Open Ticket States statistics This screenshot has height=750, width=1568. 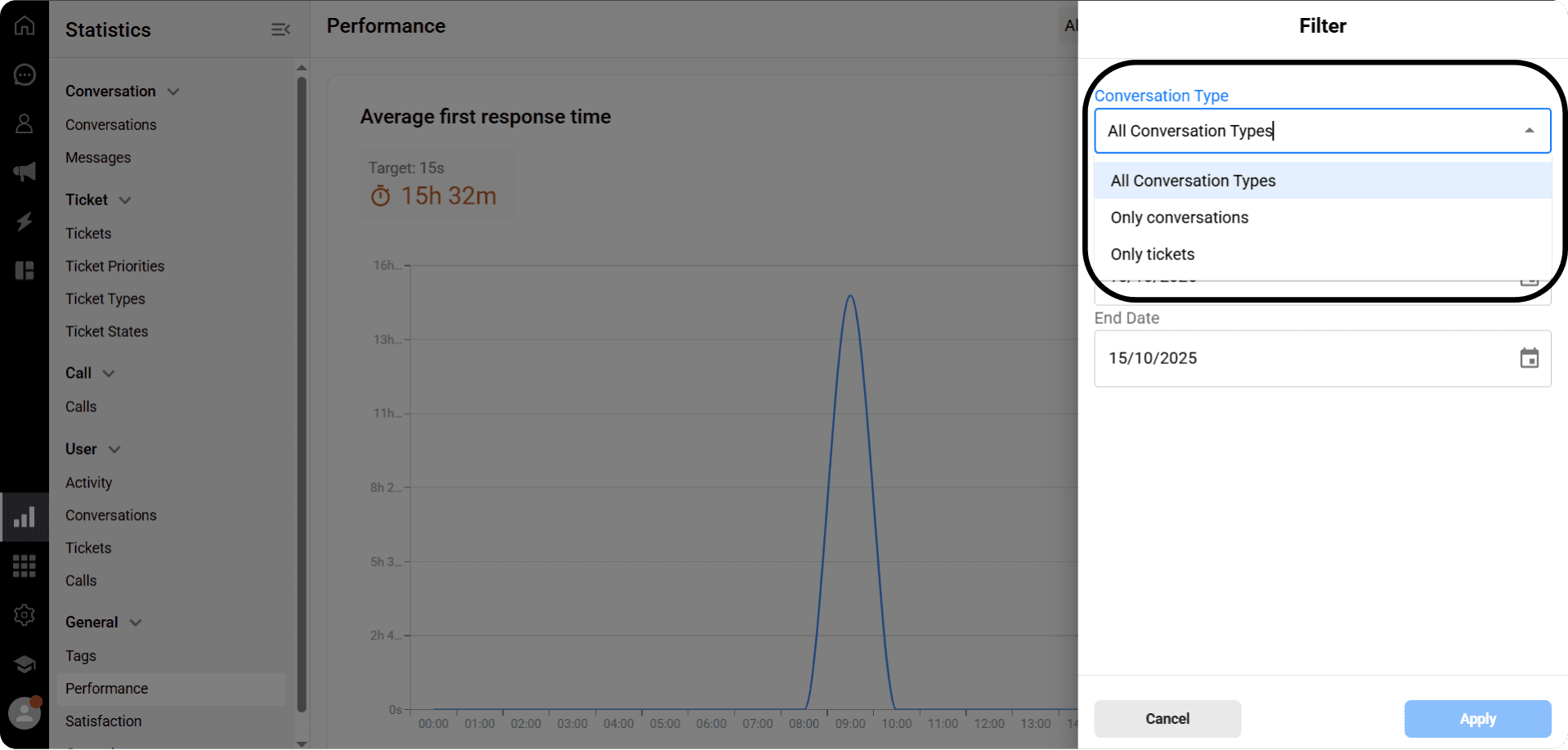(x=107, y=332)
